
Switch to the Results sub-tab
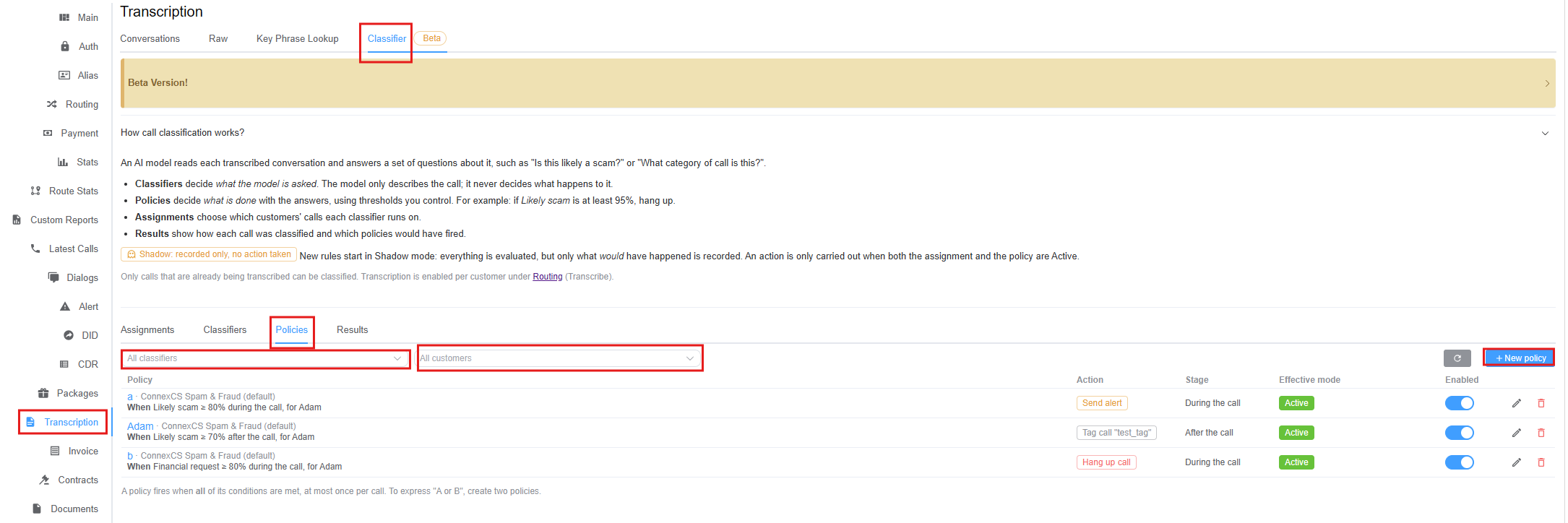(x=353, y=329)
